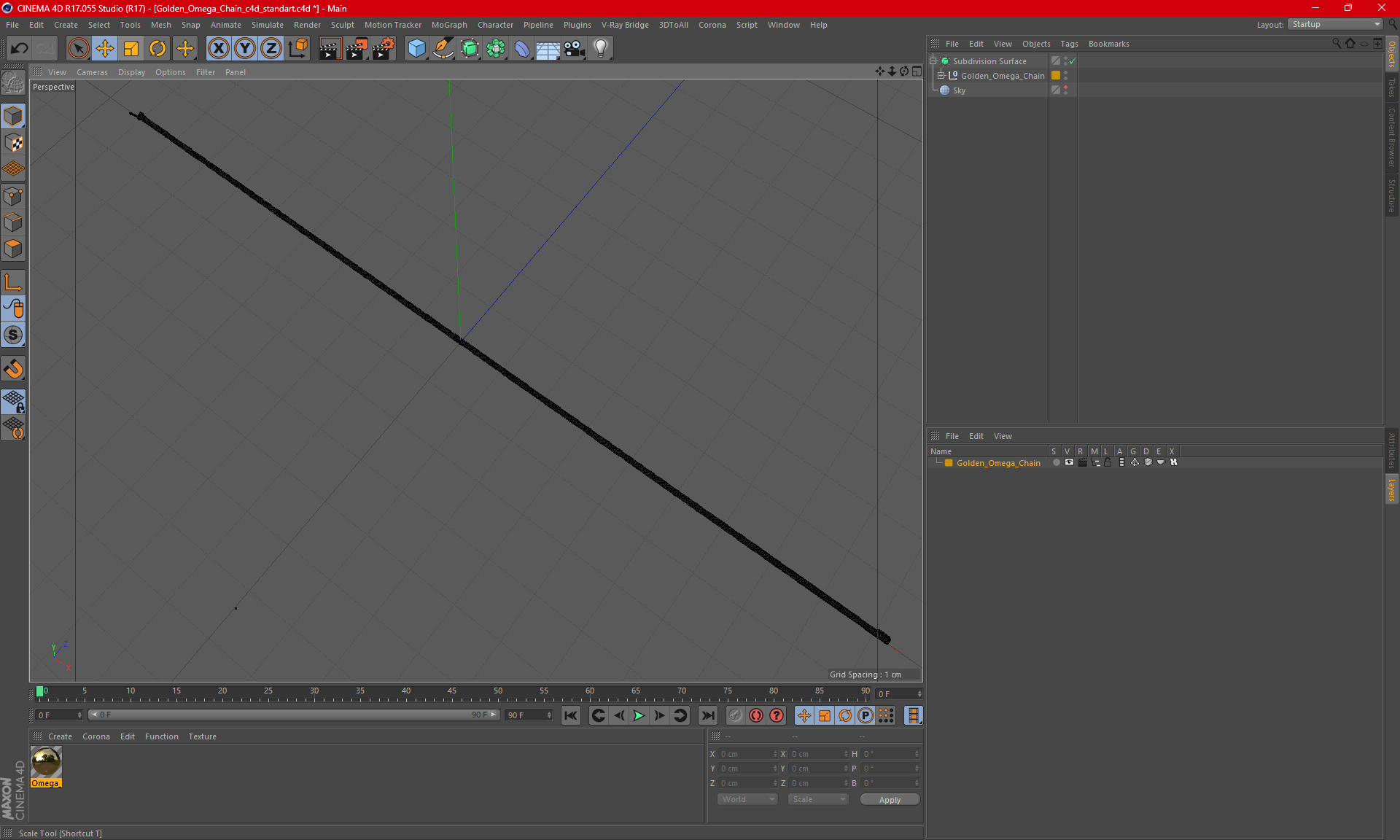
Task: Toggle Z axis lock
Action: tap(271, 49)
